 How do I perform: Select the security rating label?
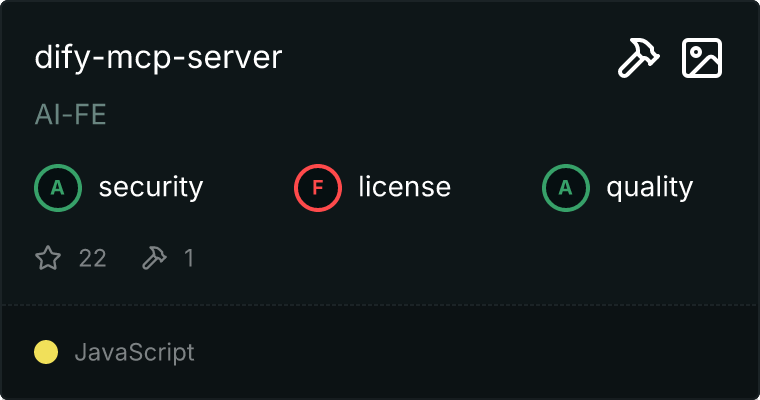coord(150,187)
